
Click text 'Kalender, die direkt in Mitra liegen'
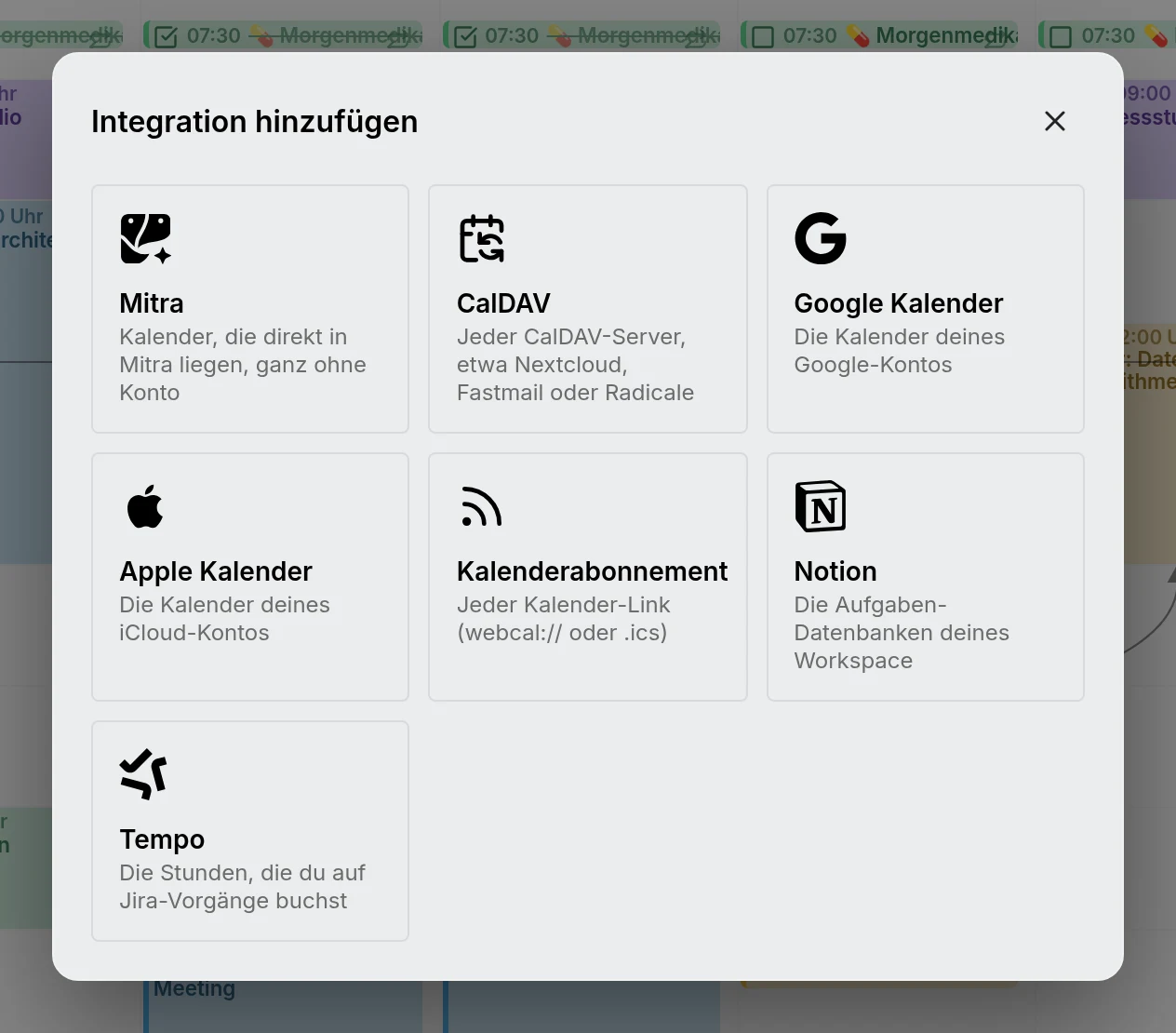coord(233,351)
